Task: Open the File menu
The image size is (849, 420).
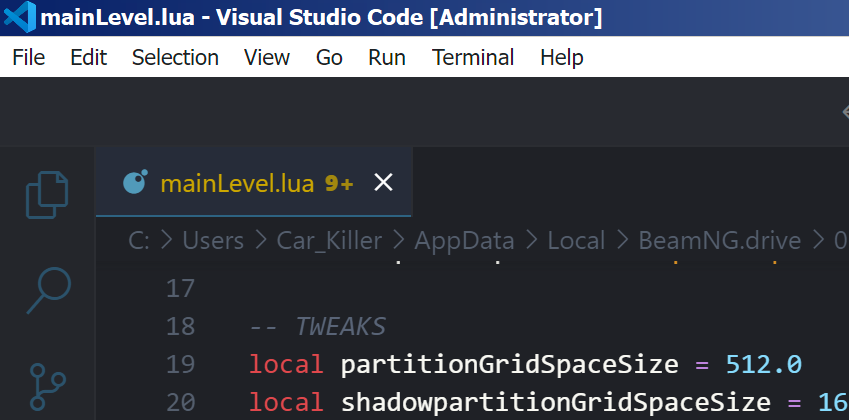Action: click(29, 58)
